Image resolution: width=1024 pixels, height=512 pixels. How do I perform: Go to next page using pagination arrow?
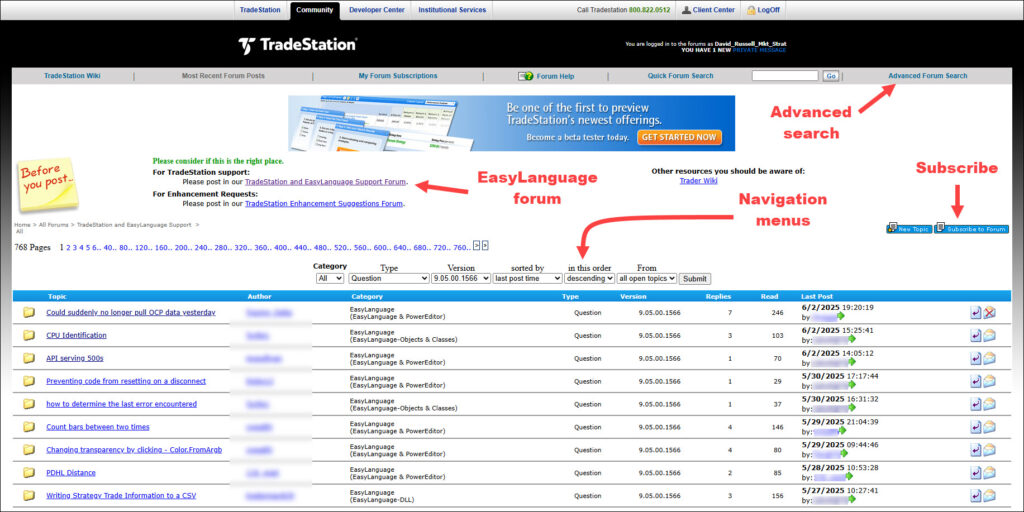click(477, 246)
